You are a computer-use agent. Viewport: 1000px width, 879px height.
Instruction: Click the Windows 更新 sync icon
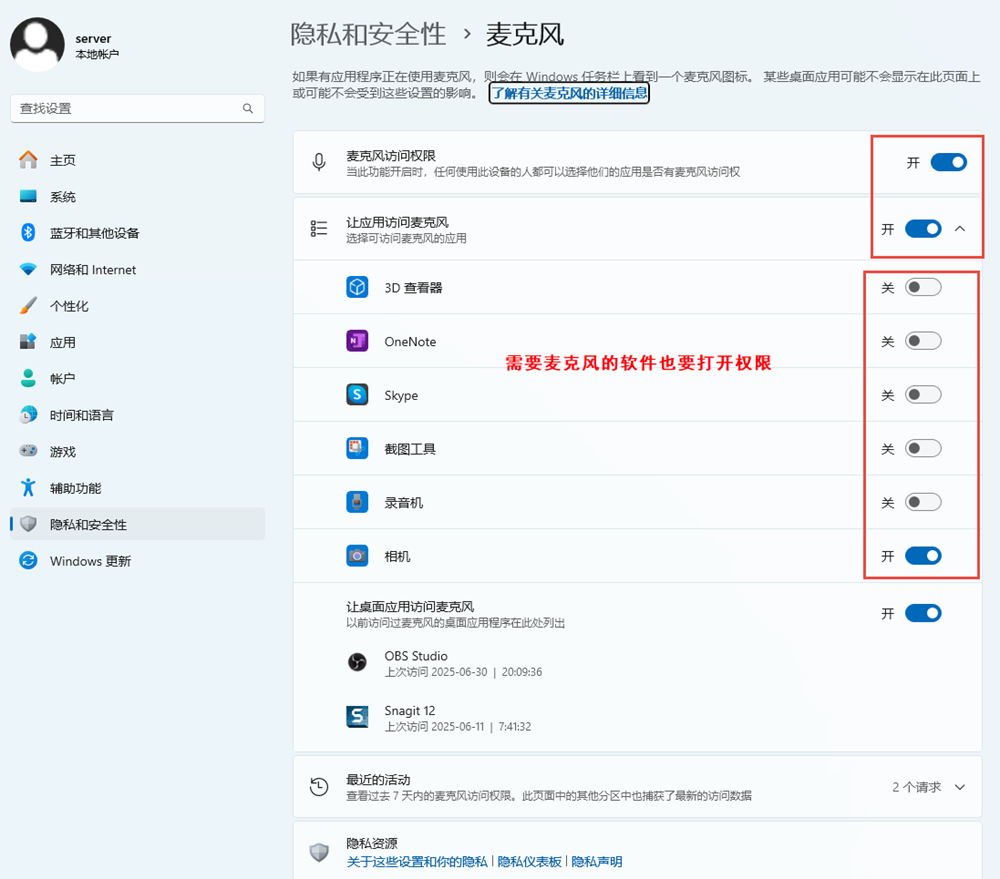click(28, 561)
